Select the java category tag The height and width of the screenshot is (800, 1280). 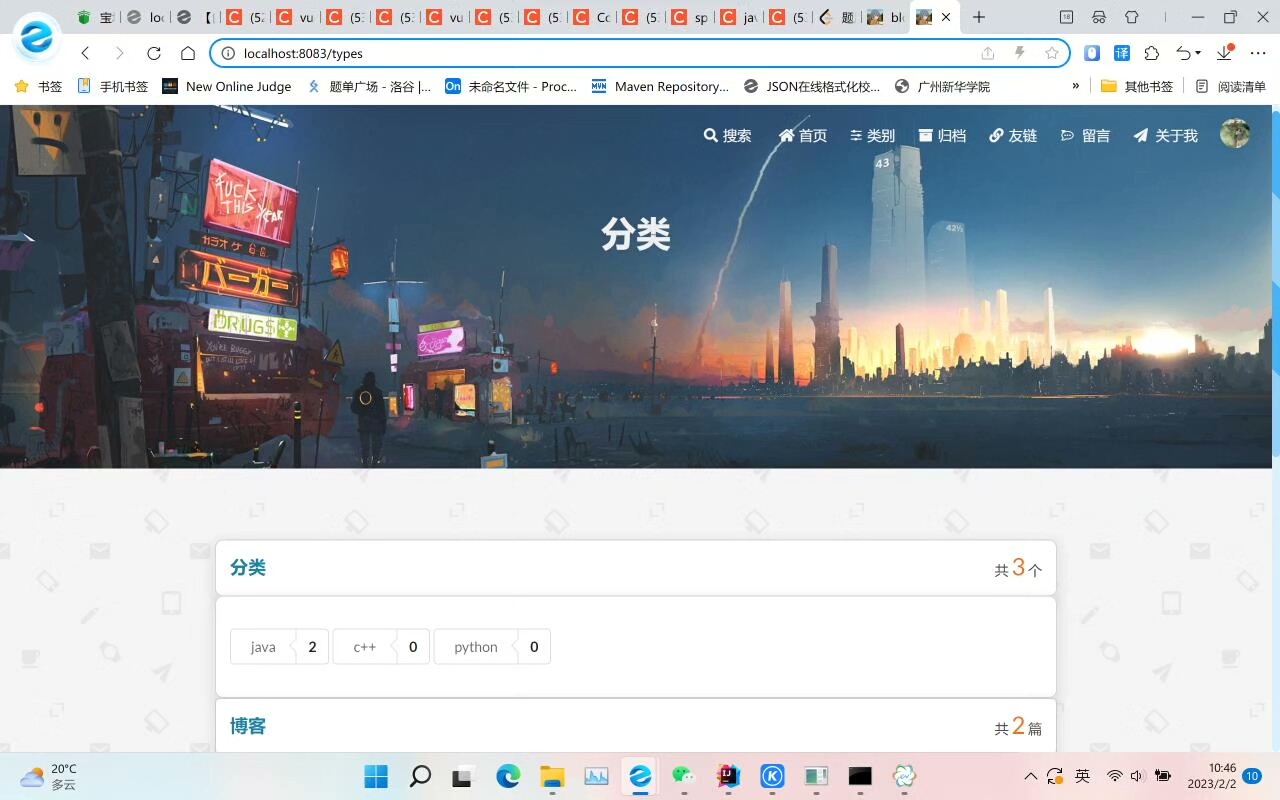(x=279, y=647)
